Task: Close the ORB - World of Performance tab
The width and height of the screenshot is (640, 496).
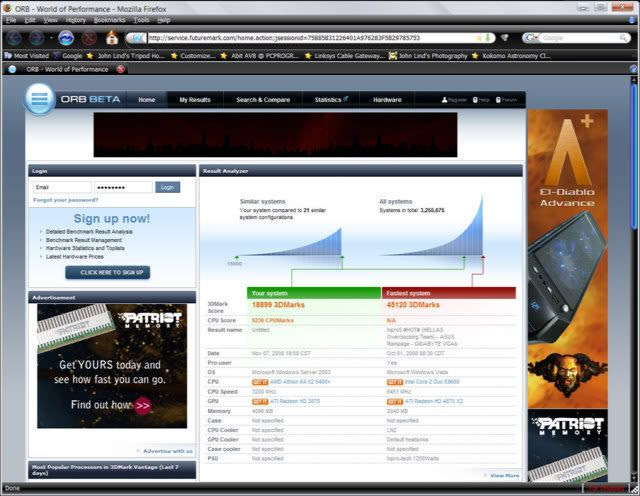Action: [x=120, y=69]
